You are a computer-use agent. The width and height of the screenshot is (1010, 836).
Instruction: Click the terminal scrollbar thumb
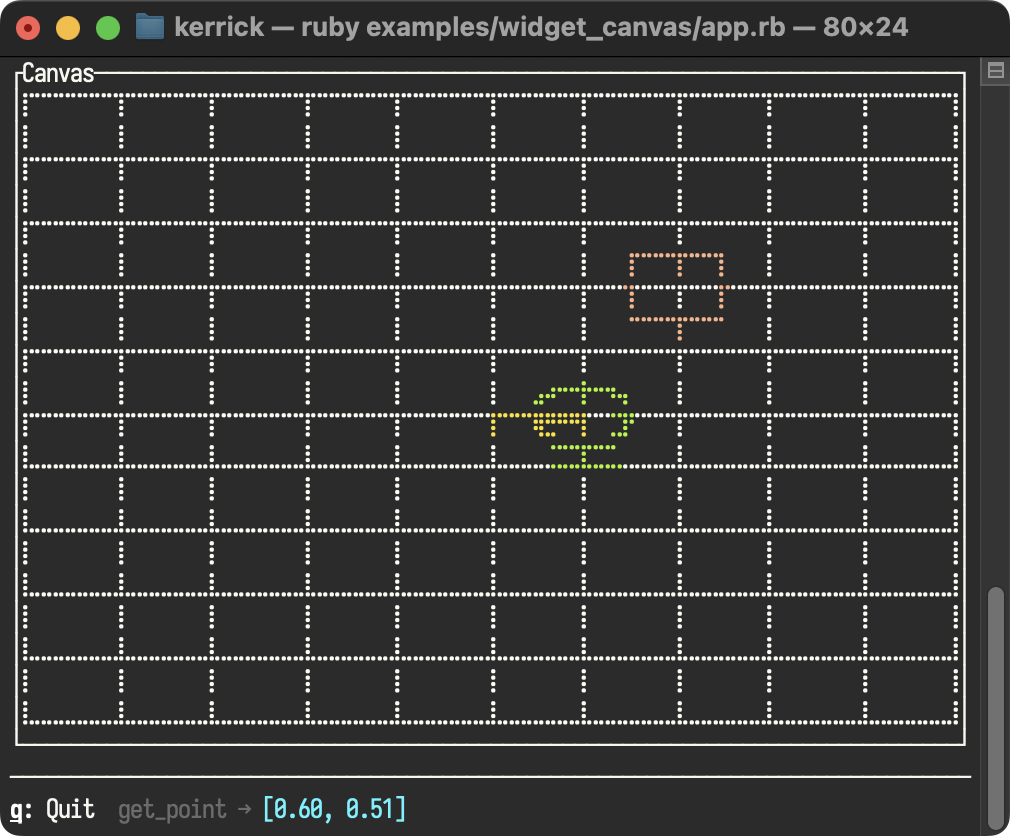click(x=996, y=708)
